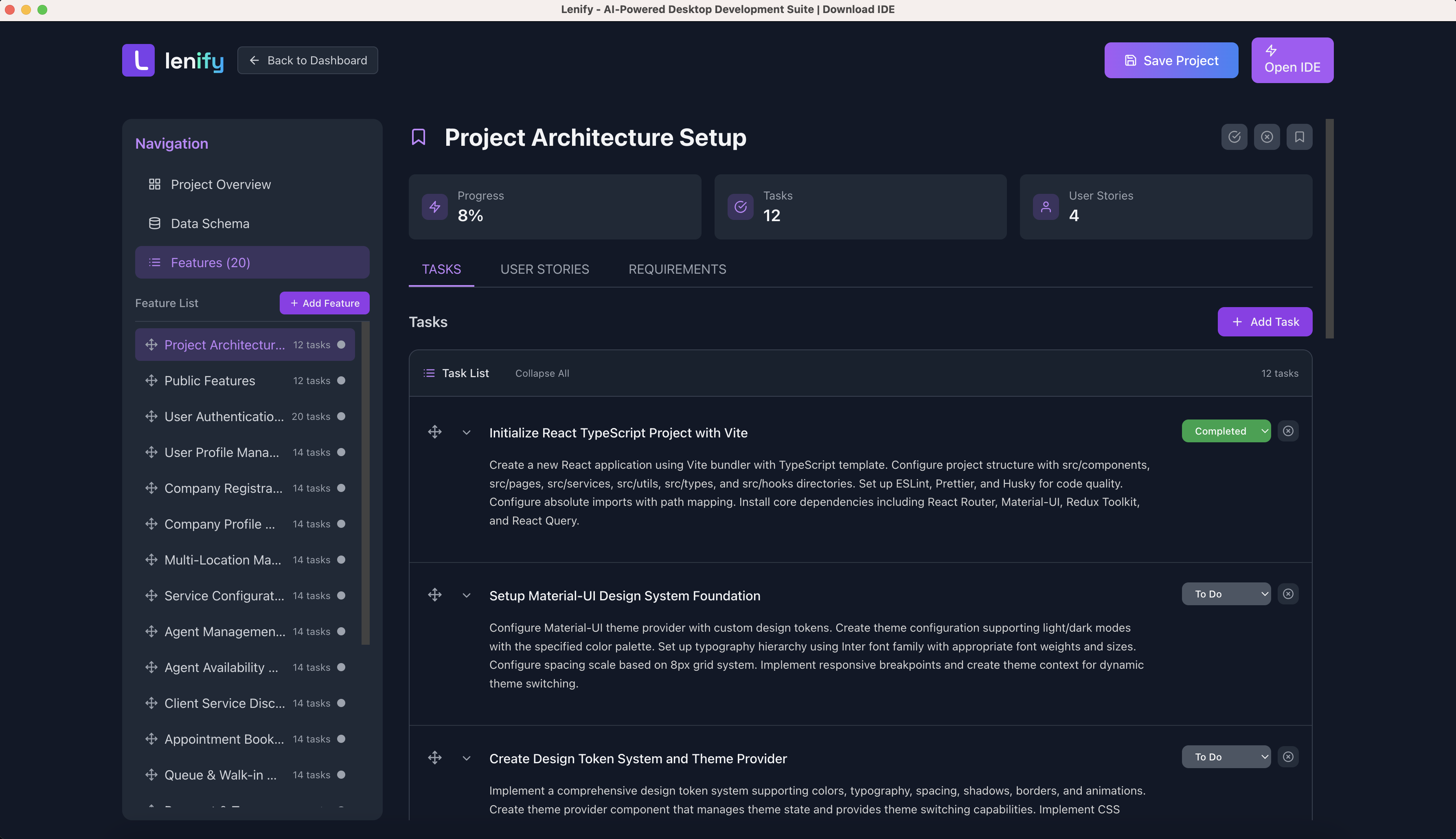Click the drag handle icon for Public Features
Screen dimensions: 1456x839
pyautogui.click(x=151, y=380)
